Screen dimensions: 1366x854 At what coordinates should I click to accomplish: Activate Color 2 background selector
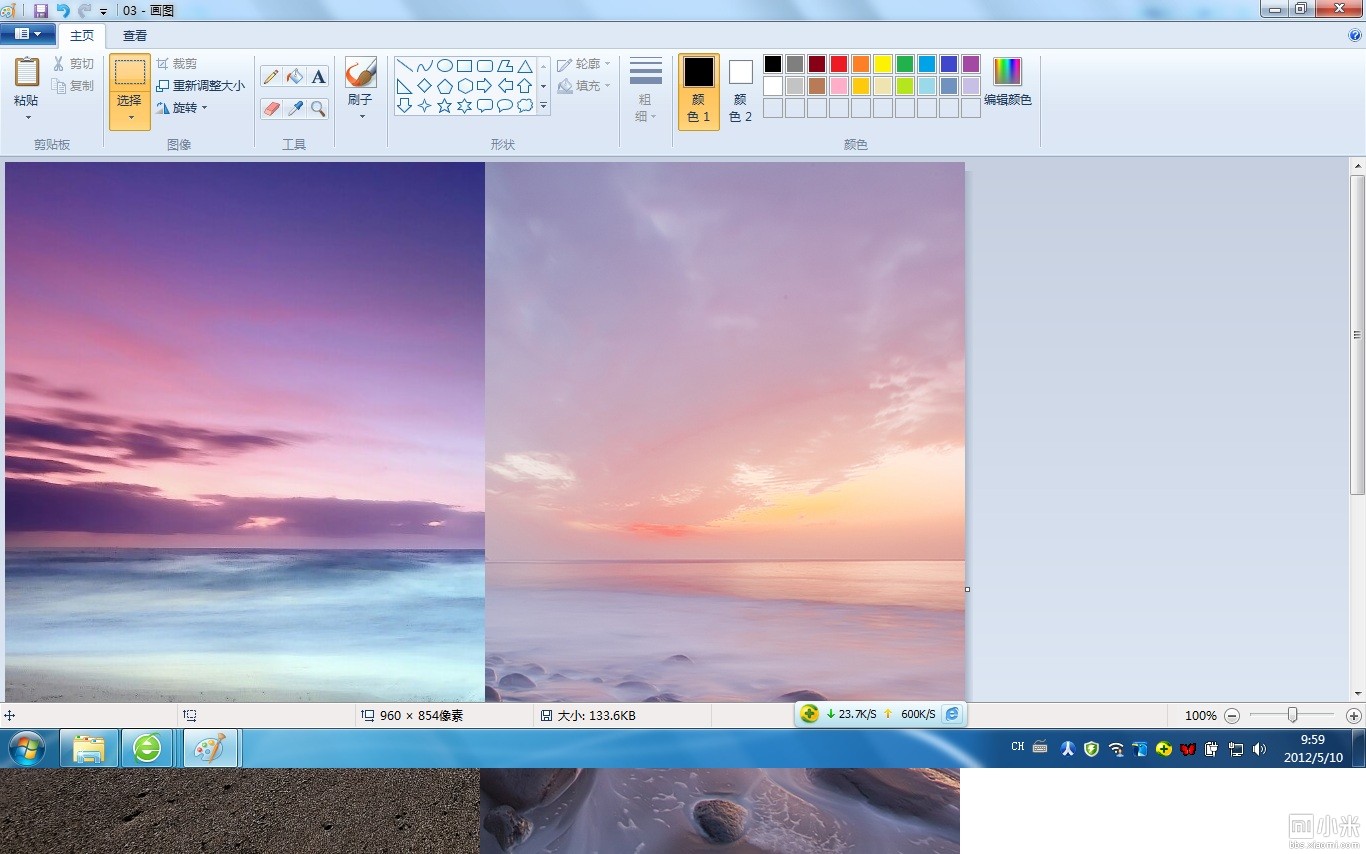click(740, 91)
